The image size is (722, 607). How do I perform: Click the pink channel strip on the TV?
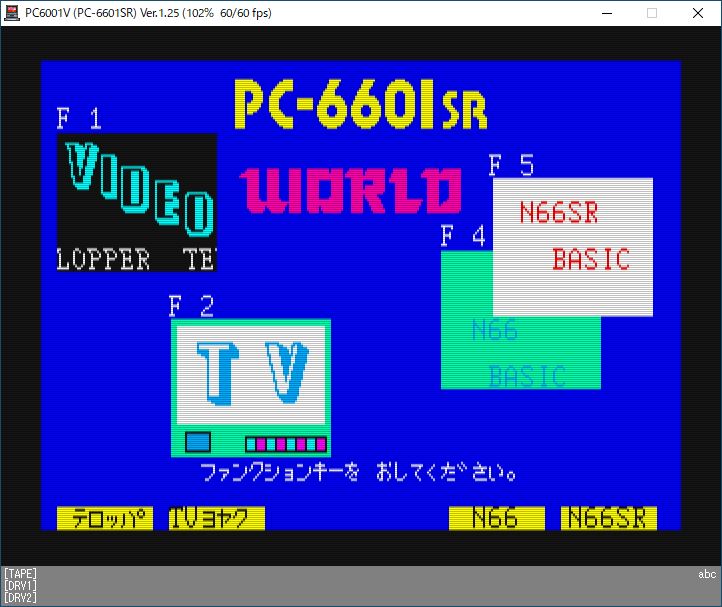[286, 444]
